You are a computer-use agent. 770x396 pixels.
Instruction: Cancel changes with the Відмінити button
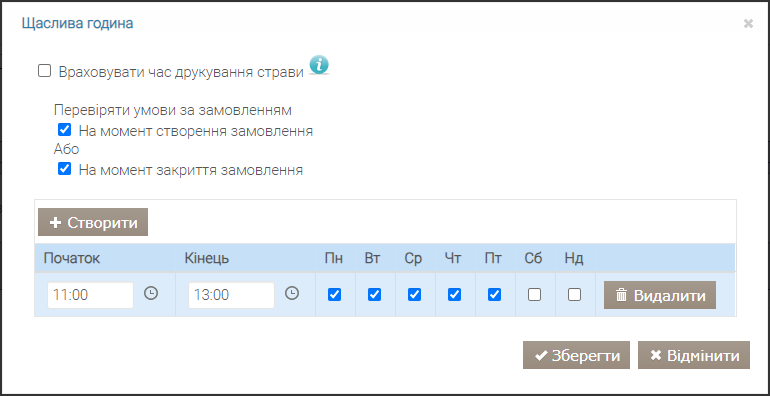click(x=694, y=355)
